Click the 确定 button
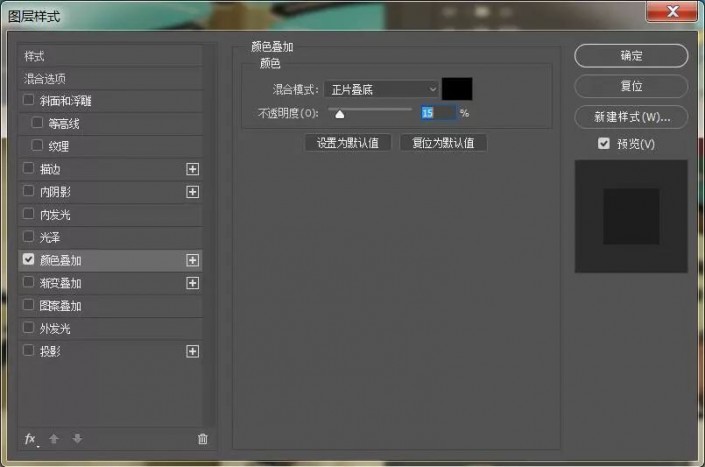 click(631, 56)
